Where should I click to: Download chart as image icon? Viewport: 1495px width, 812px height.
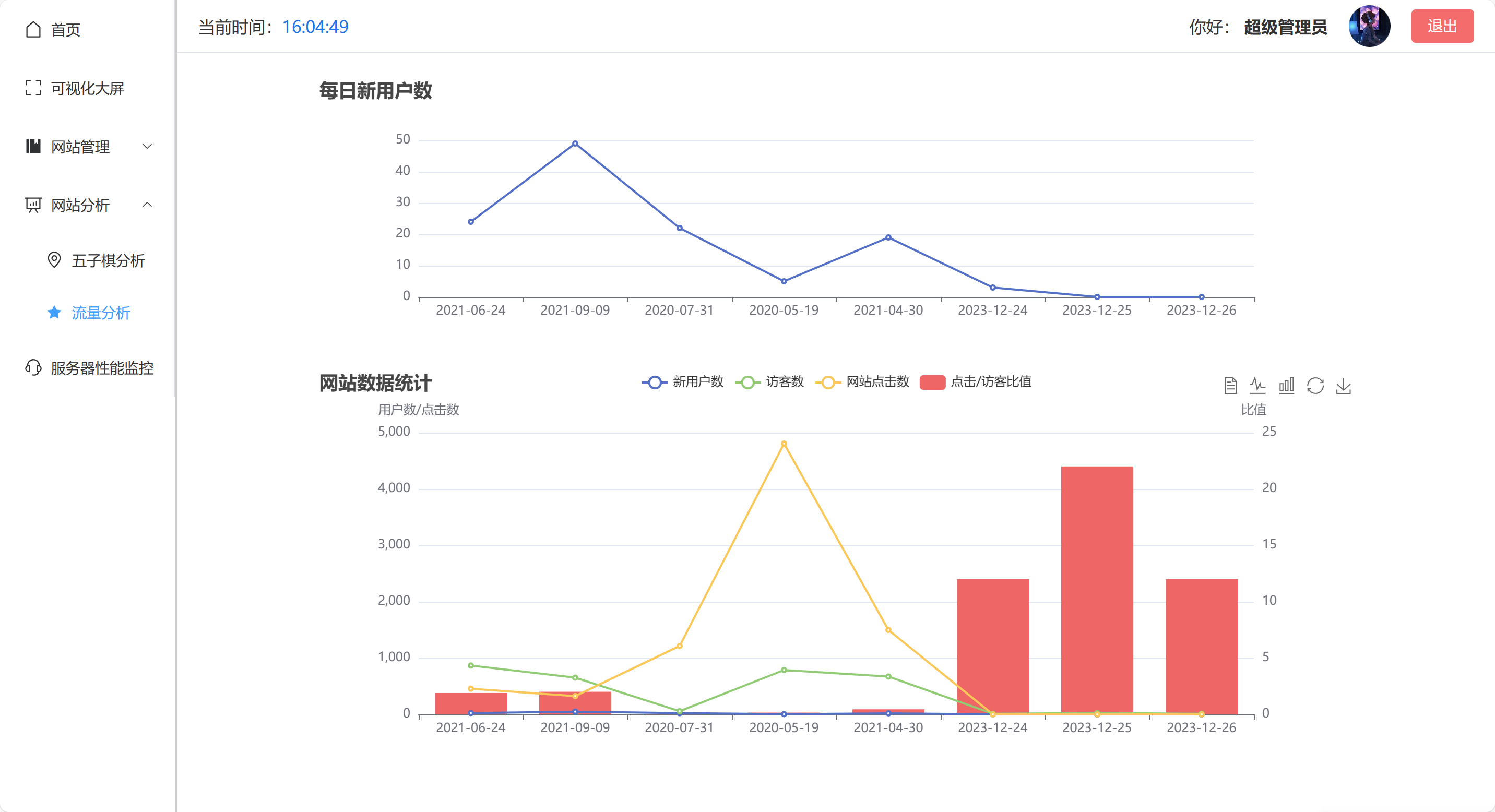pyautogui.click(x=1343, y=386)
